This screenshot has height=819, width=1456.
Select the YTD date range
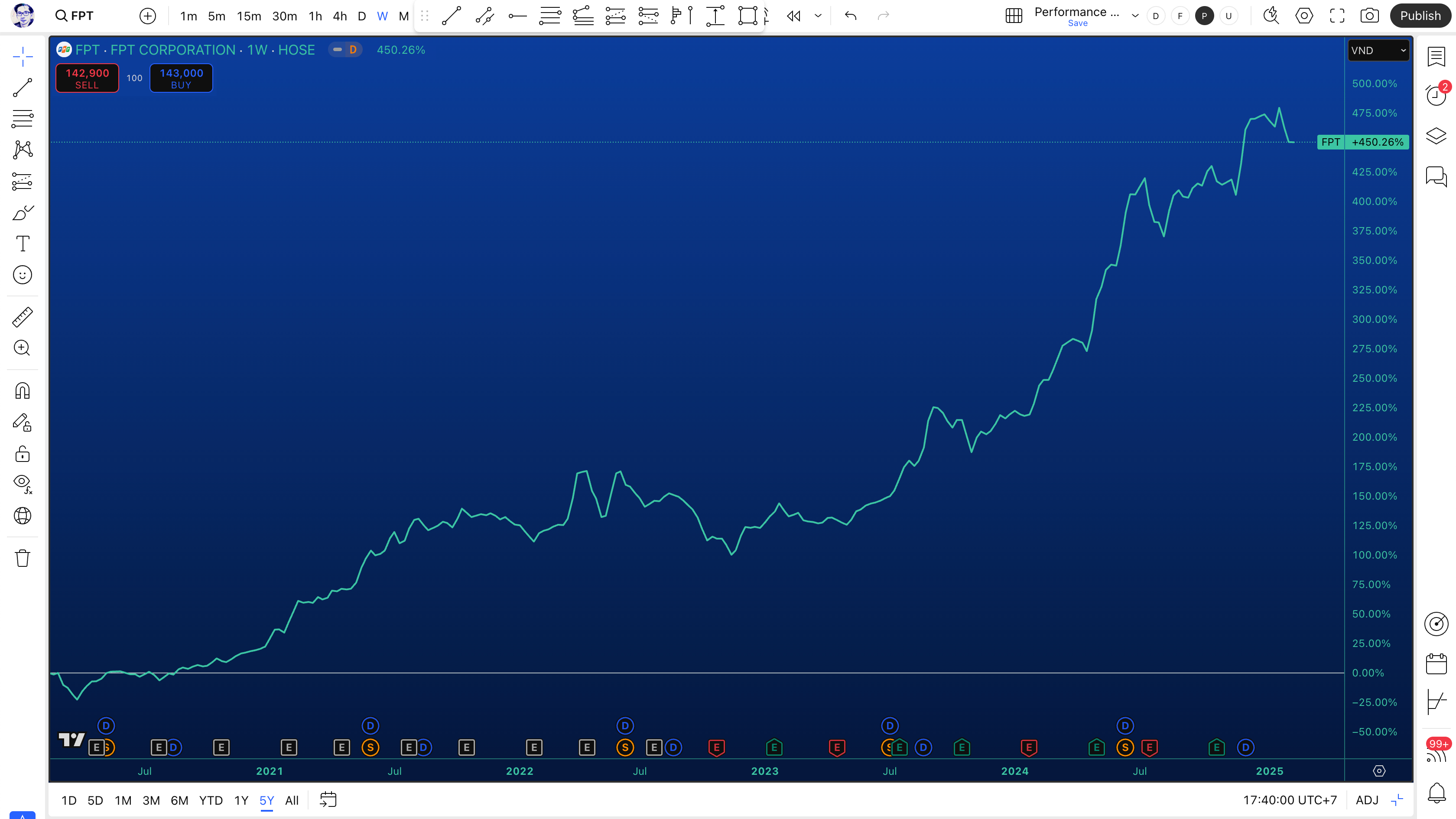pyautogui.click(x=211, y=800)
